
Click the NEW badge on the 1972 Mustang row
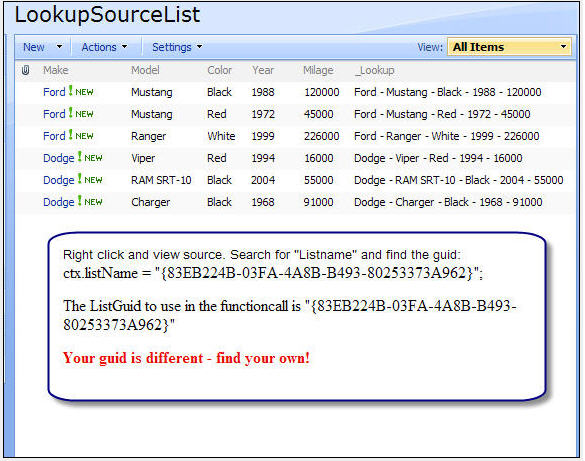(81, 114)
